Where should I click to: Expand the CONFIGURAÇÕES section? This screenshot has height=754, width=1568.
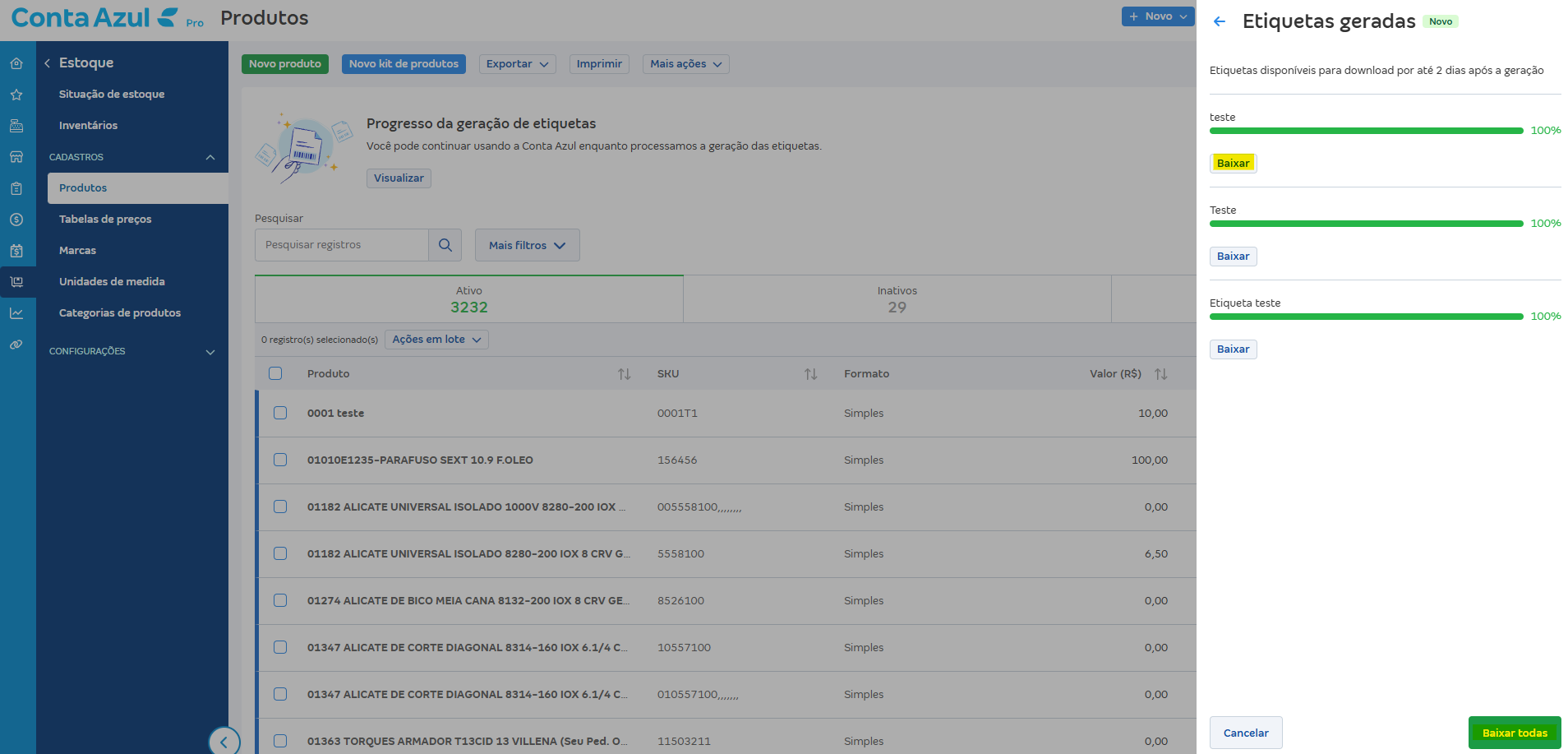[131, 351]
